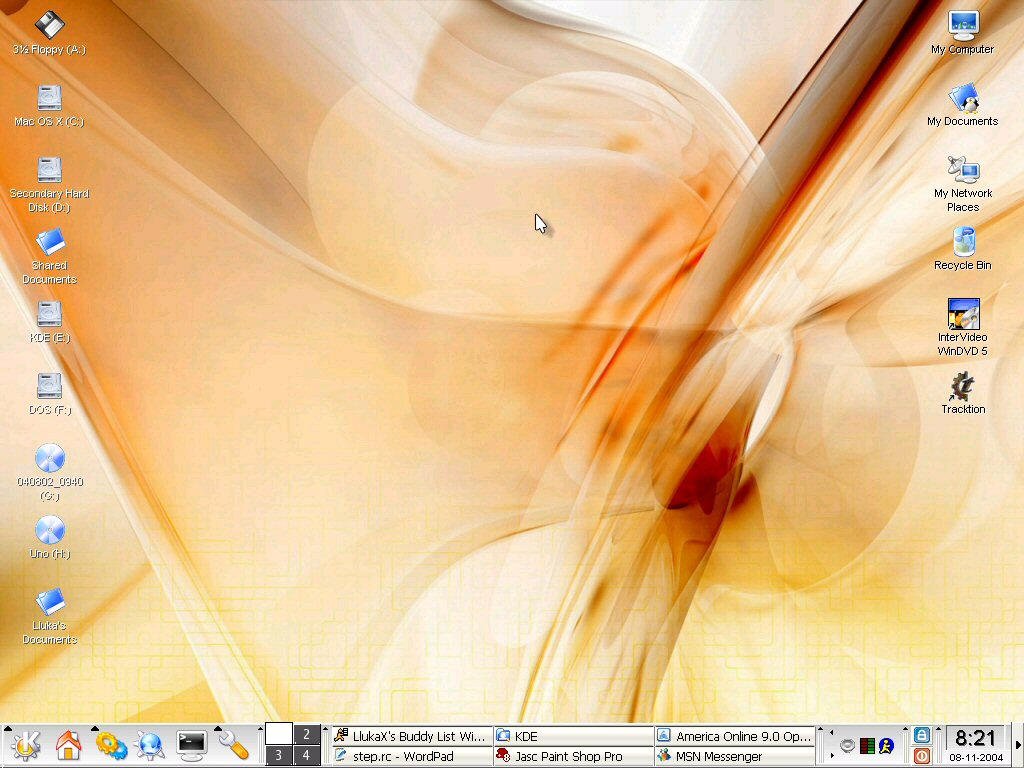Select the Uno (H:) disc icon

pos(50,530)
